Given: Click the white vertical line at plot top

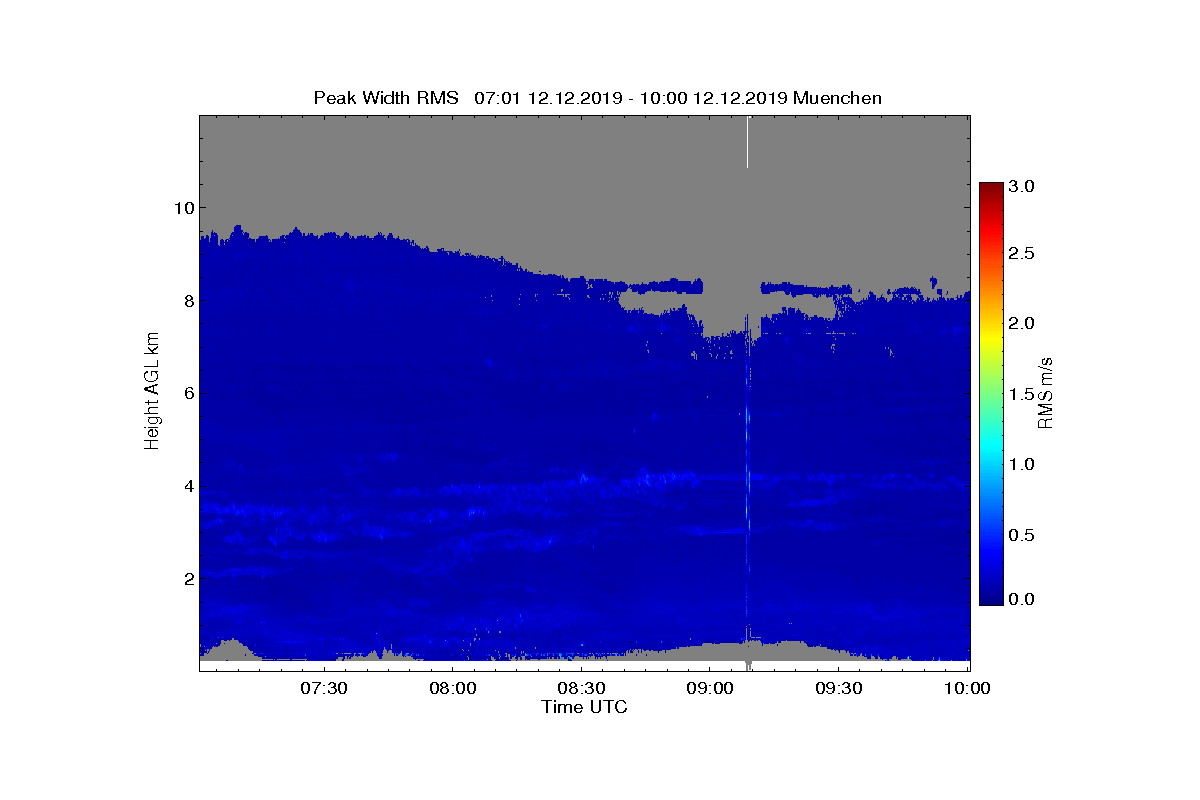Looking at the screenshot, I should (x=747, y=142).
